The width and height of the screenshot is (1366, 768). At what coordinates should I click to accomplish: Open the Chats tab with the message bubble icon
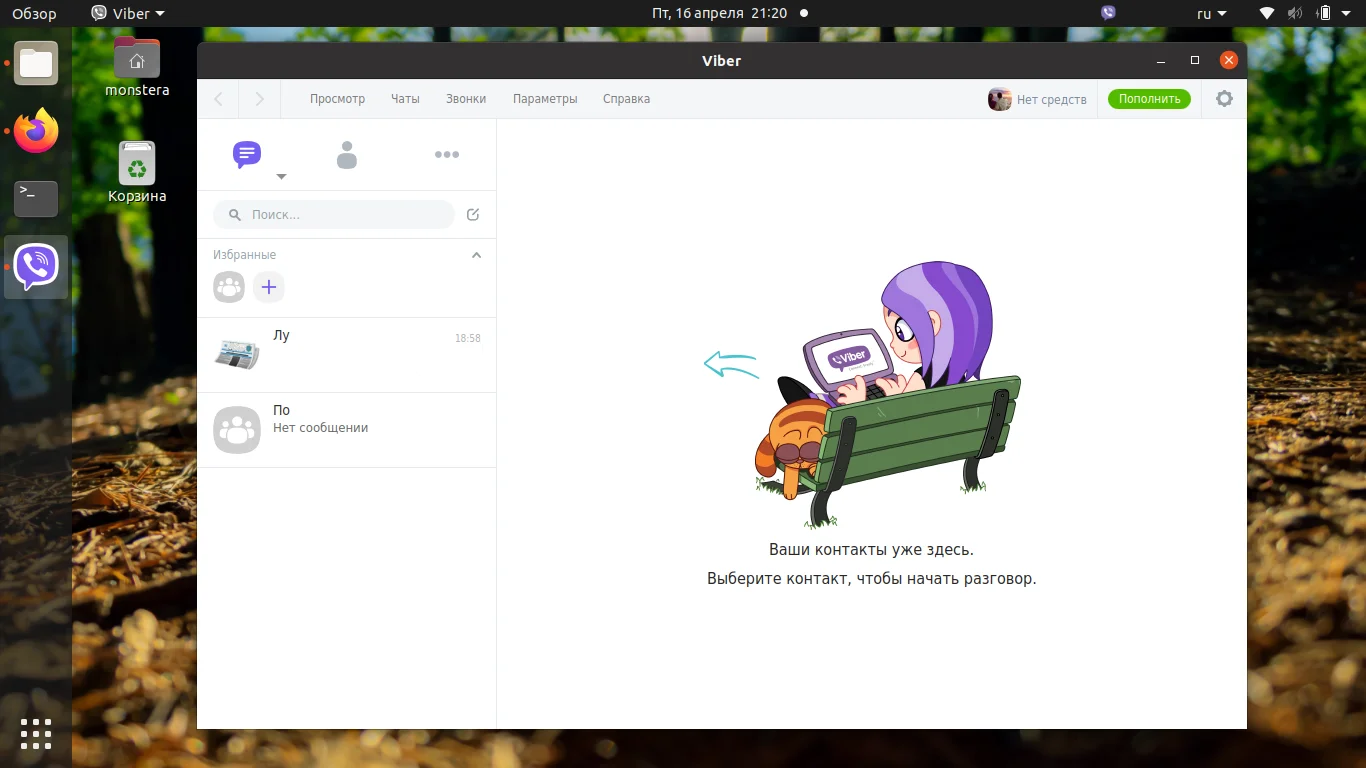pyautogui.click(x=247, y=154)
